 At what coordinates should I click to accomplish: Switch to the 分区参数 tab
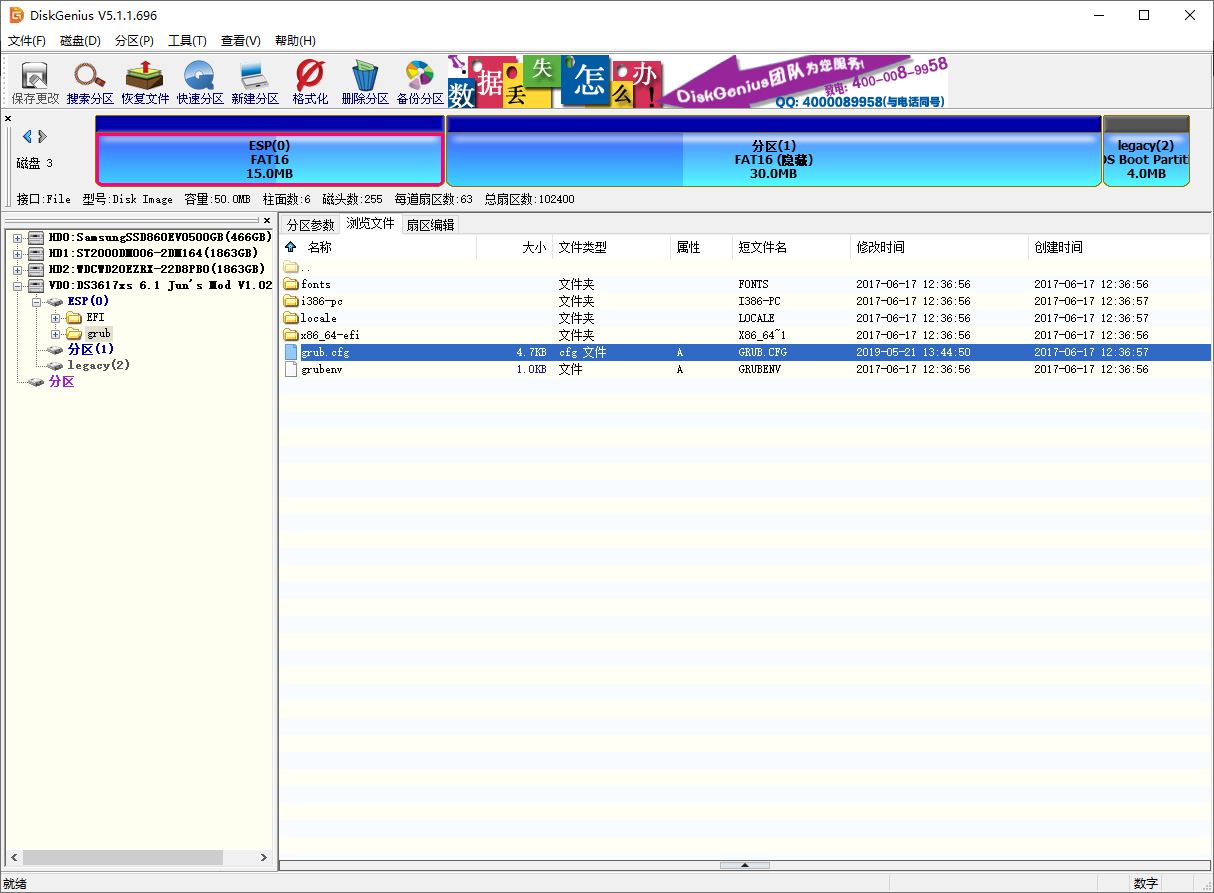tap(310, 225)
